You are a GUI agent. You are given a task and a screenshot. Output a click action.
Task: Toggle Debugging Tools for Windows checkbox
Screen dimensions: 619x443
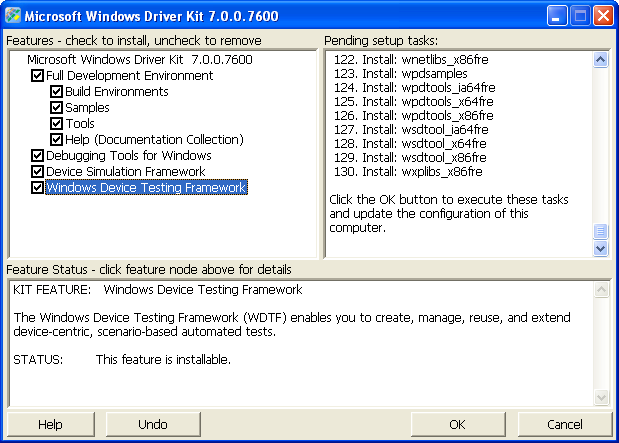click(37, 156)
